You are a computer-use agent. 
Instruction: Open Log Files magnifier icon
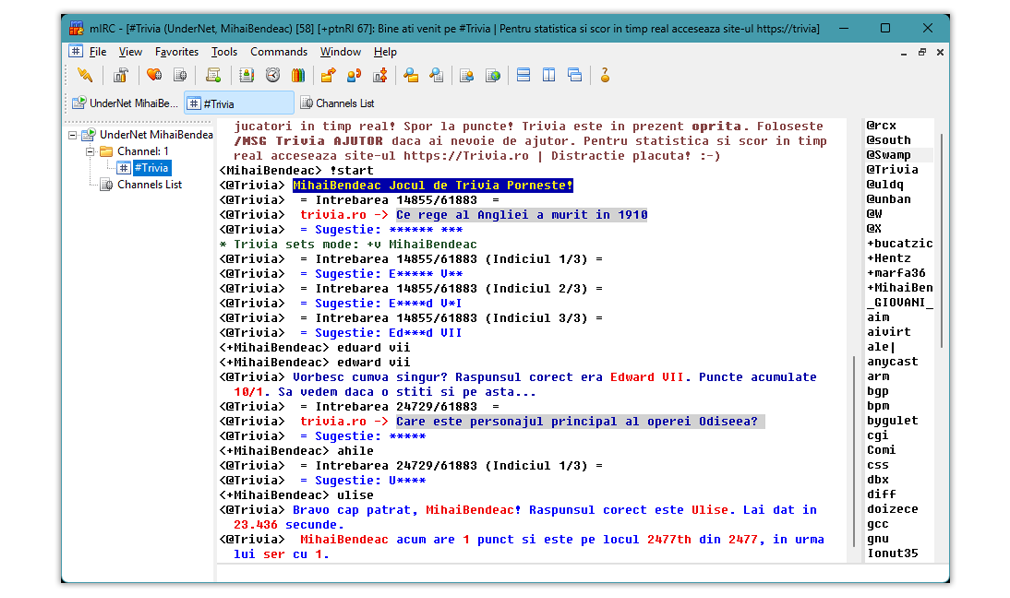(x=437, y=75)
